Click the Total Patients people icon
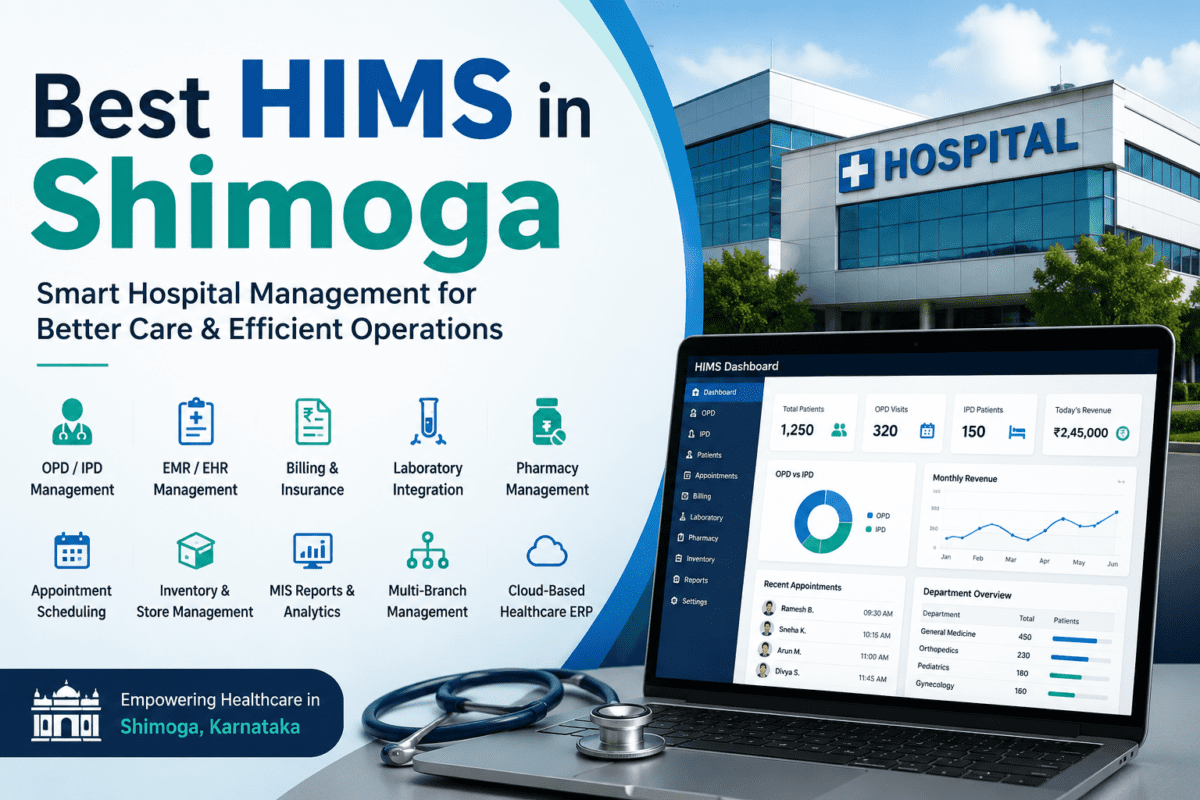 839,430
